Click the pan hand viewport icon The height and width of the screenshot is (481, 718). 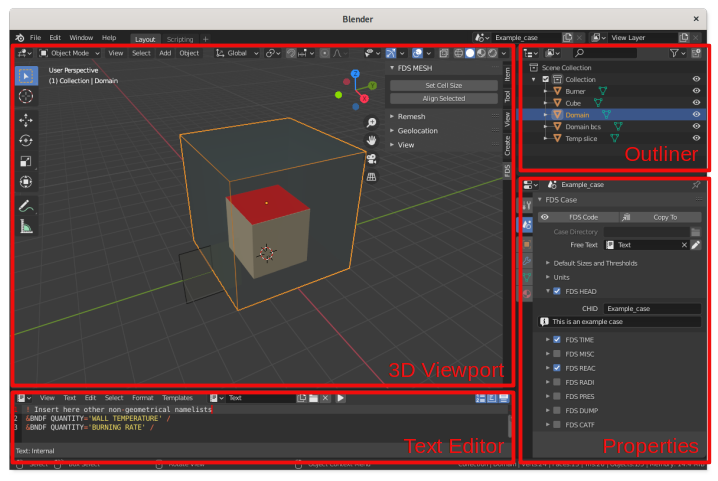[371, 140]
